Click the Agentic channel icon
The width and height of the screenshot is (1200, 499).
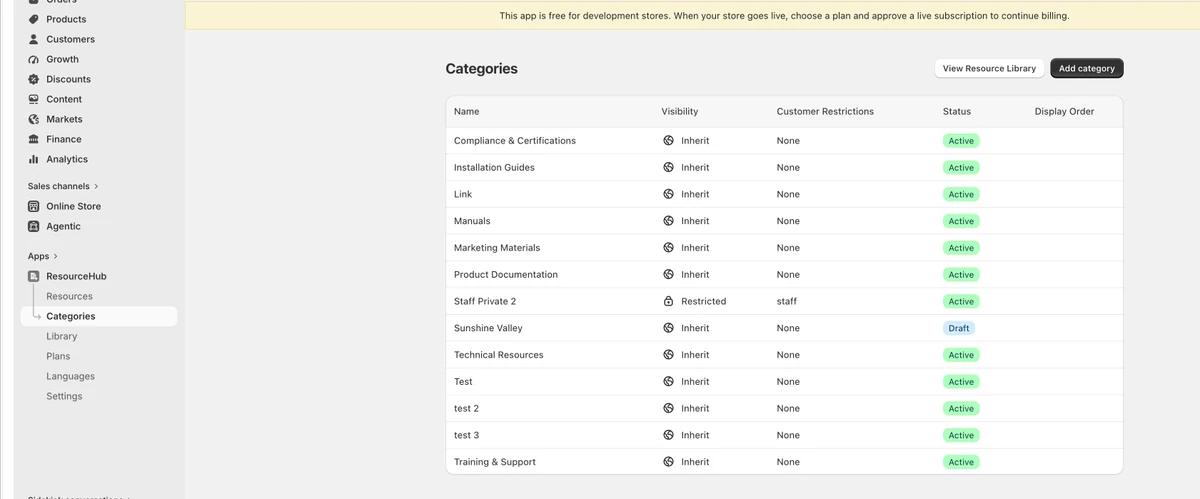(33, 226)
